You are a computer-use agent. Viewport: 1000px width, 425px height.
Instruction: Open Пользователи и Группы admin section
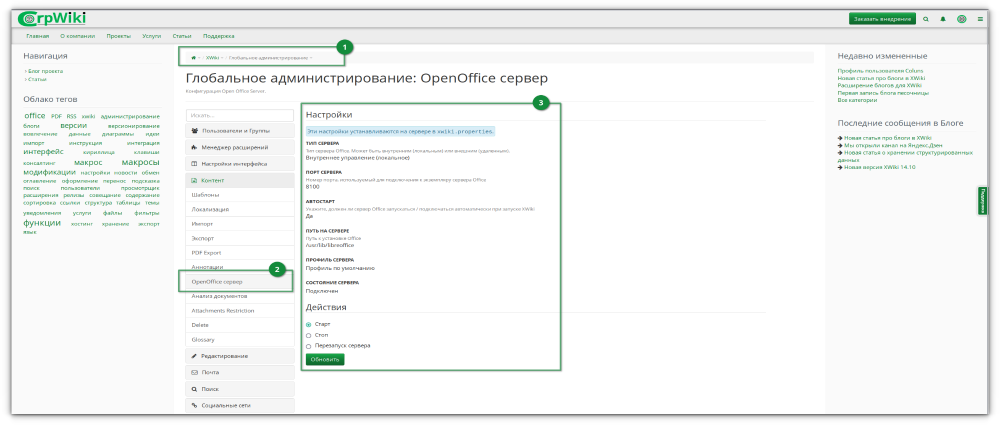click(240, 131)
